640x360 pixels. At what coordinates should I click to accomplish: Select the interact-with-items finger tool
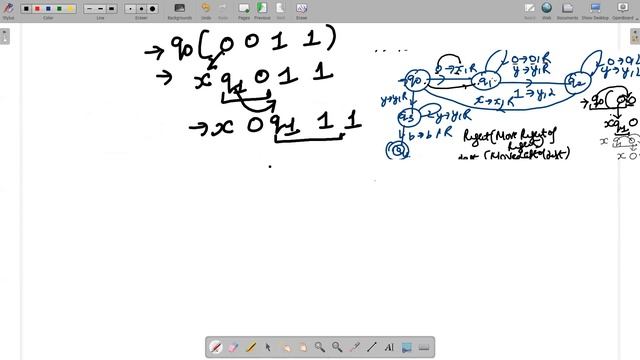point(285,347)
